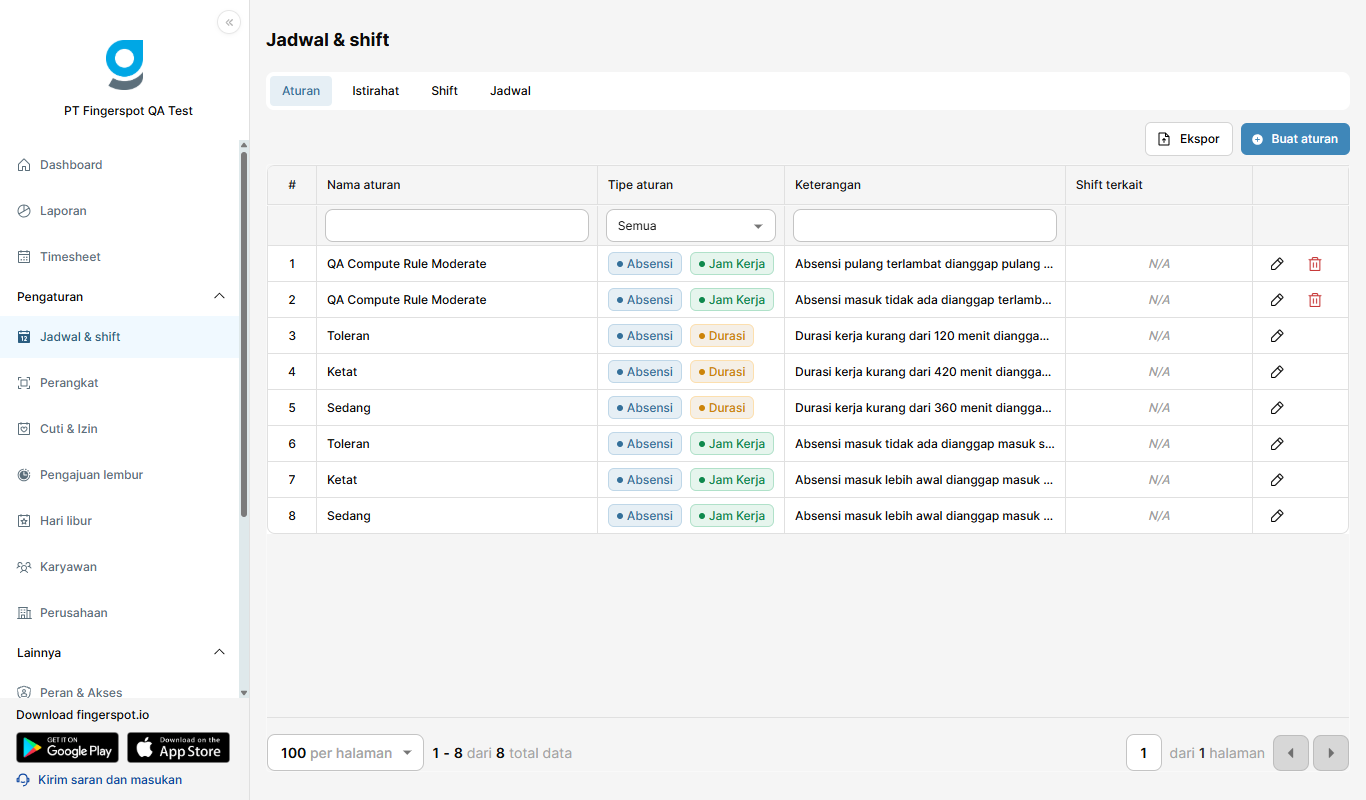Edit the first QA Compute Rule Moderate rule
The image size is (1366, 800).
tap(1277, 264)
